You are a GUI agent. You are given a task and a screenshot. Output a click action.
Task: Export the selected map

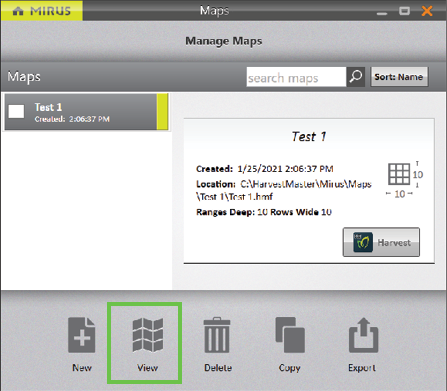pos(362,344)
